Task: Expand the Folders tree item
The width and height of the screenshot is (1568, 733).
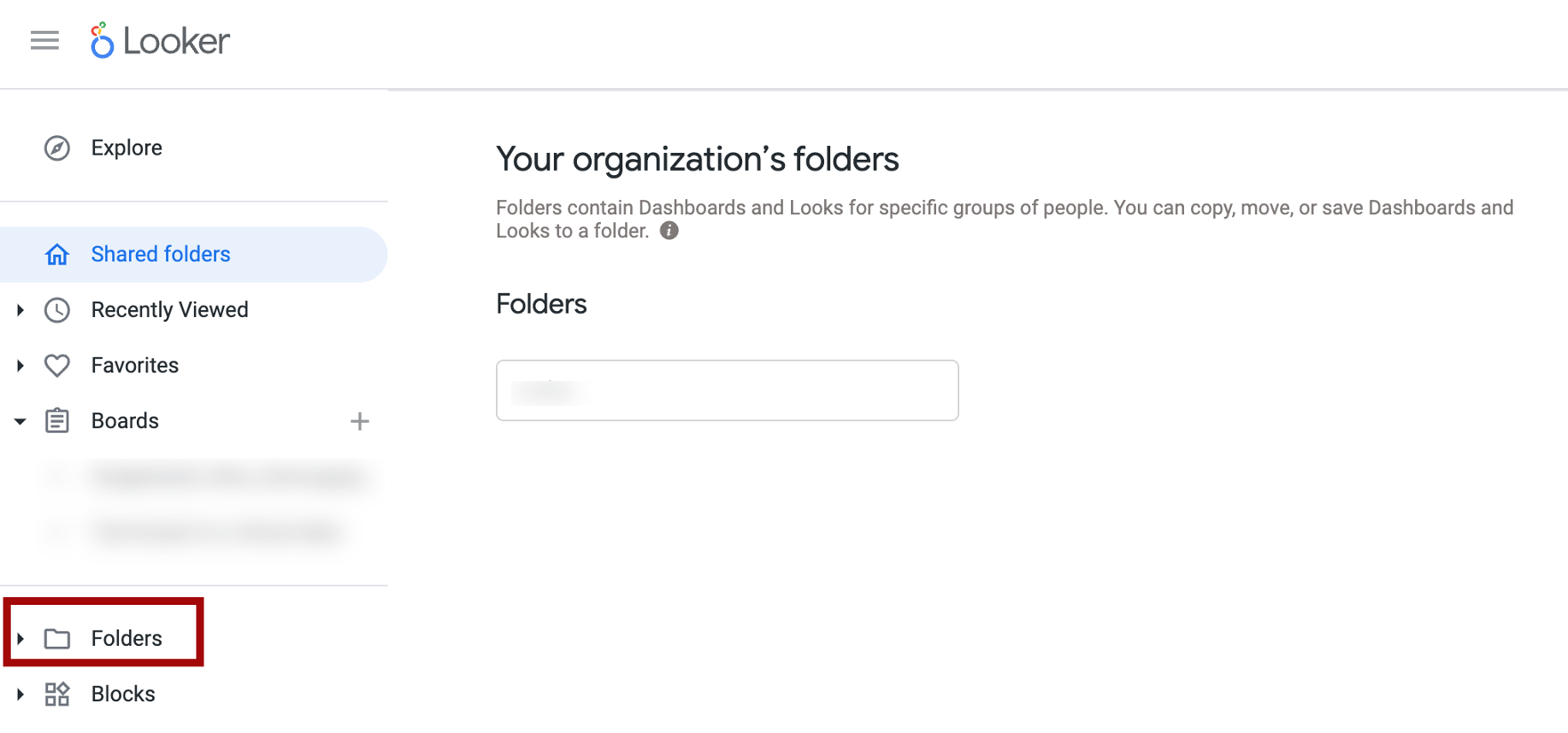Action: (x=20, y=638)
